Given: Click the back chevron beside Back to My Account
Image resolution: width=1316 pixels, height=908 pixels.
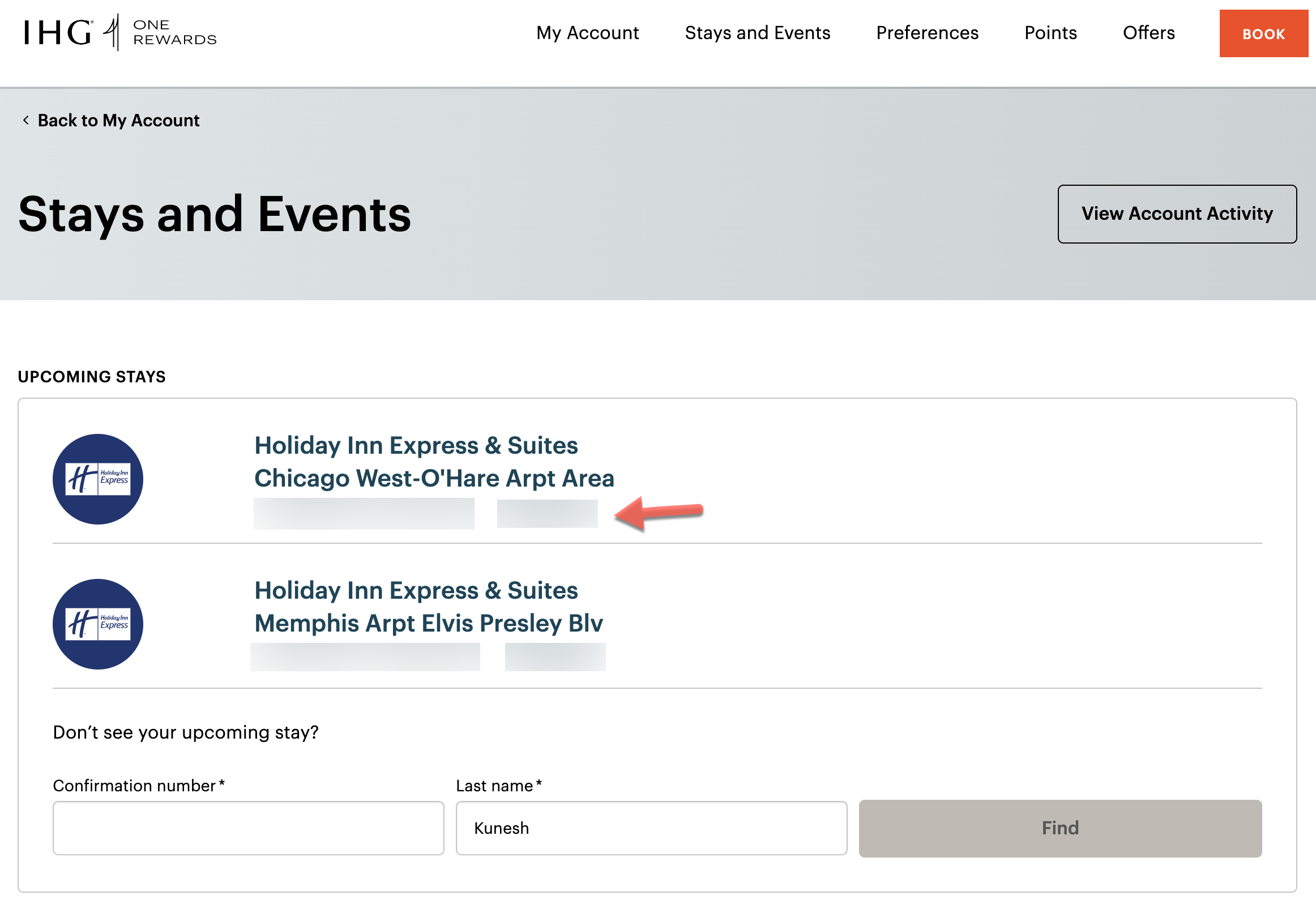Looking at the screenshot, I should (25, 120).
